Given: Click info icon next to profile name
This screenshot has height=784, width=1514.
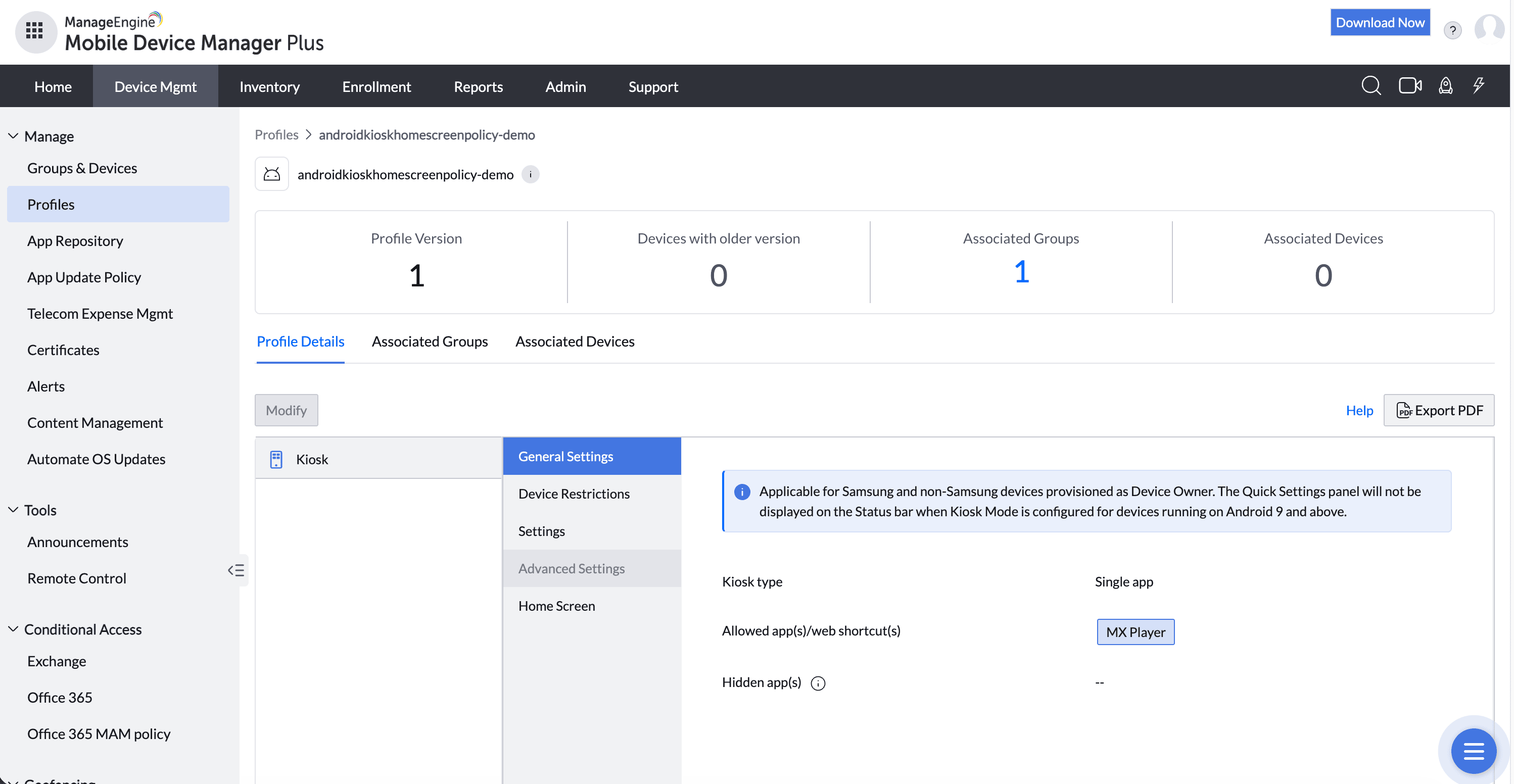Looking at the screenshot, I should (x=530, y=175).
